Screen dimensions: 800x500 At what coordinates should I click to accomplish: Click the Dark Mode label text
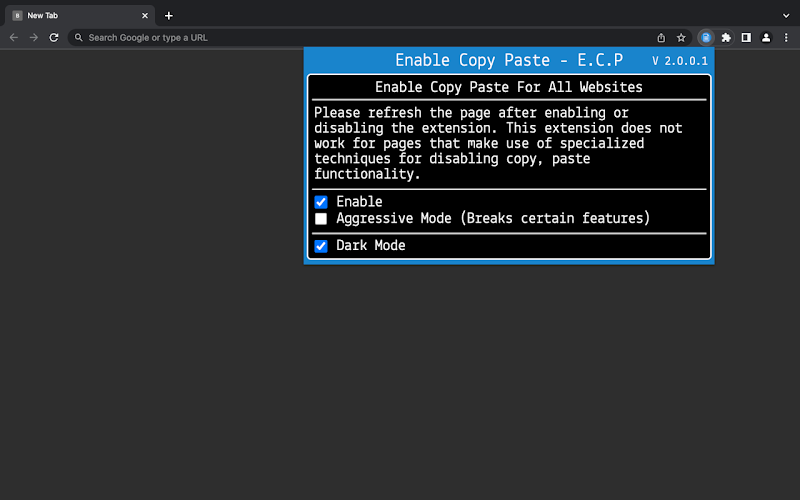[371, 245]
